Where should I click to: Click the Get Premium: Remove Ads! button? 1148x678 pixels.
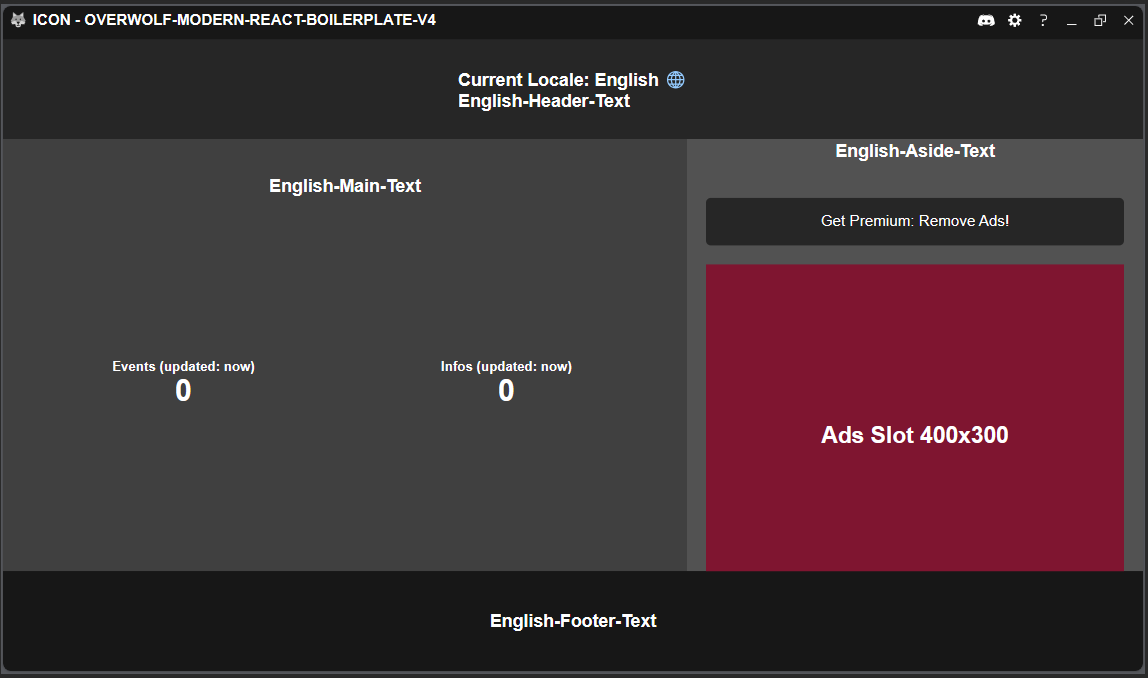(914, 221)
